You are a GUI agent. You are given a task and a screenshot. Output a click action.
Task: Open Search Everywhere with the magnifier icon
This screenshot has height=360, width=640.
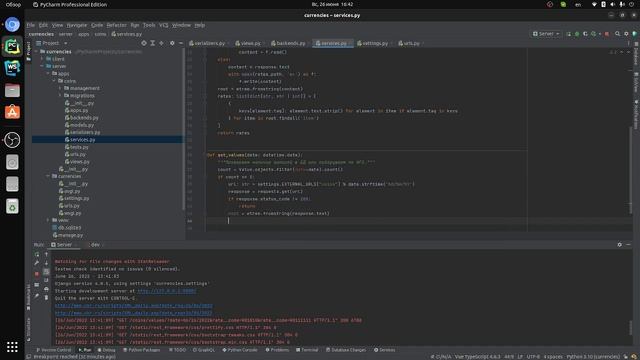coord(618,34)
